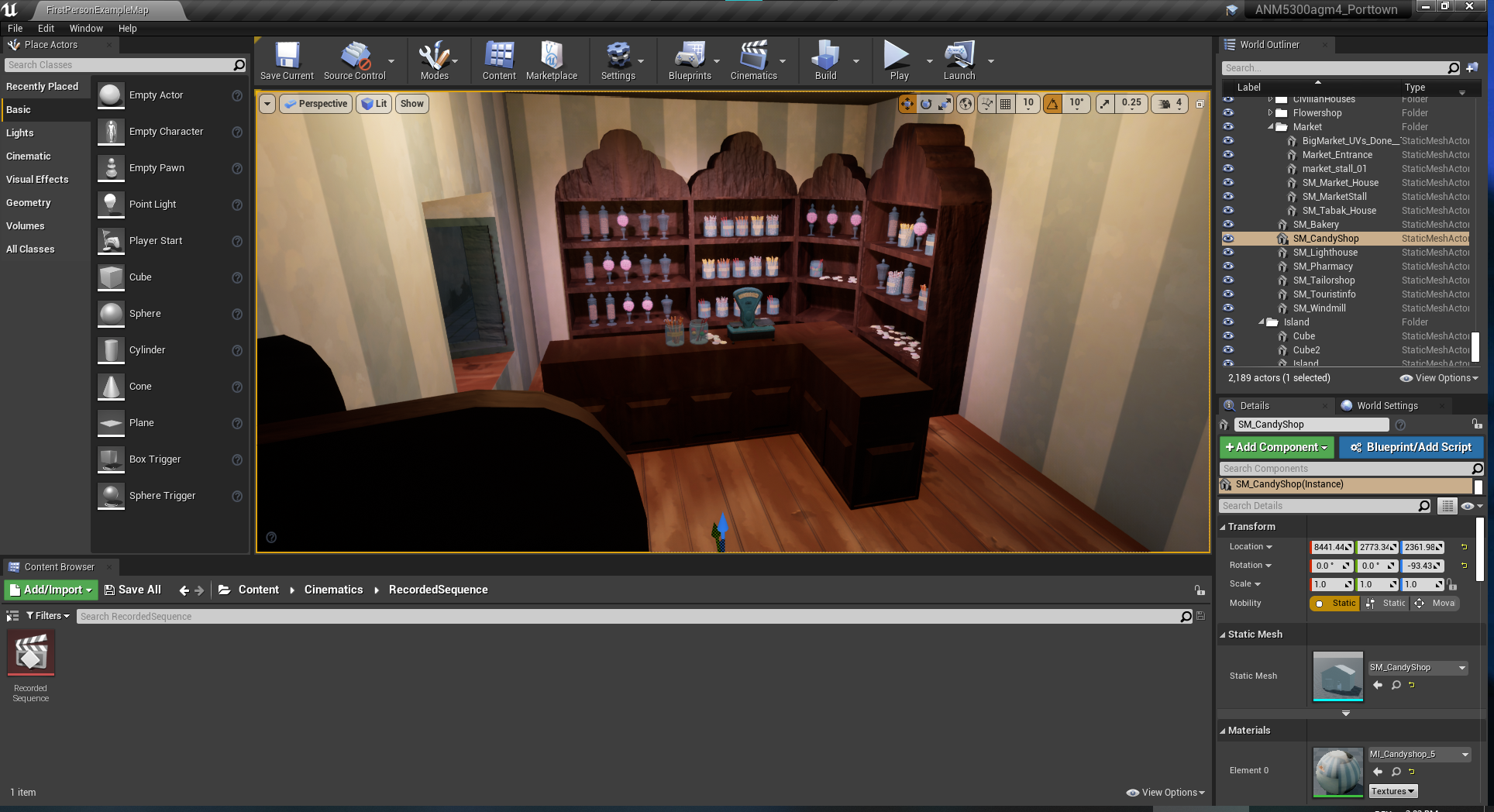
Task: Open the Filters dropdown in Content Browser
Action: pos(48,616)
